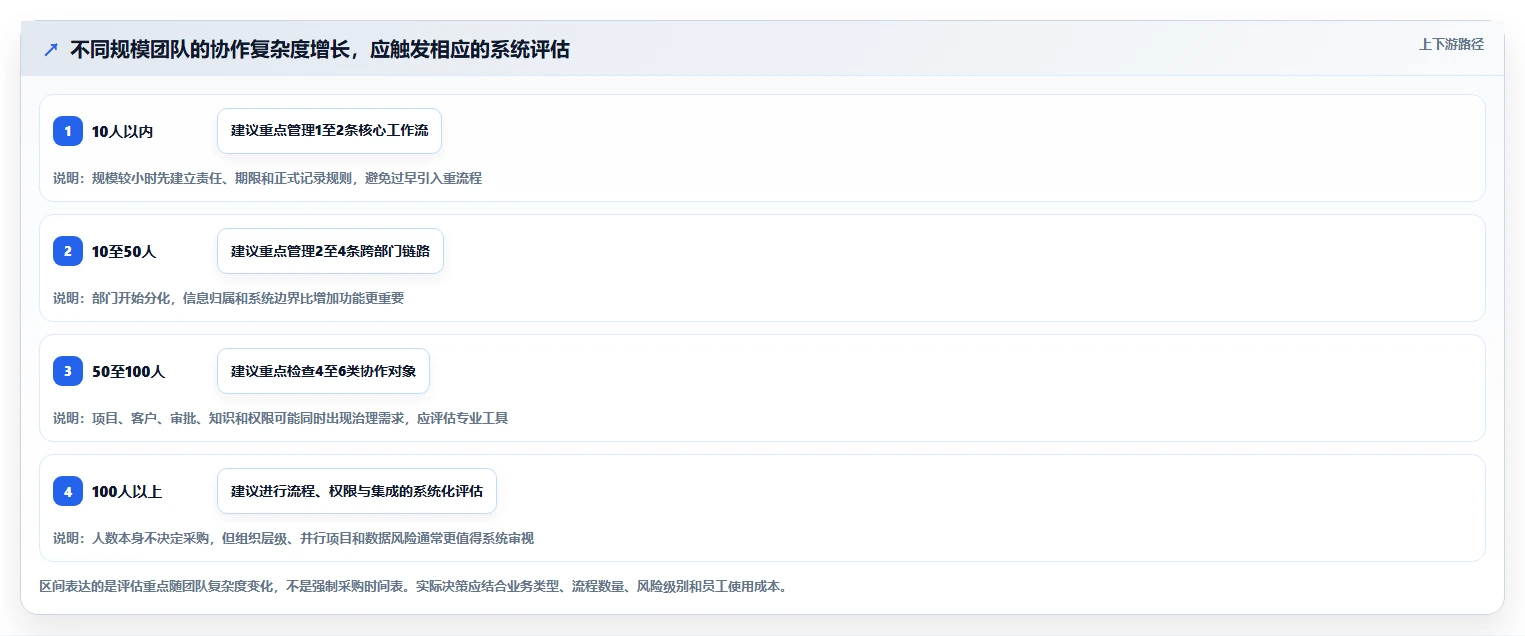Click the 10人以内 label
The image size is (1525, 636).
(x=122, y=131)
